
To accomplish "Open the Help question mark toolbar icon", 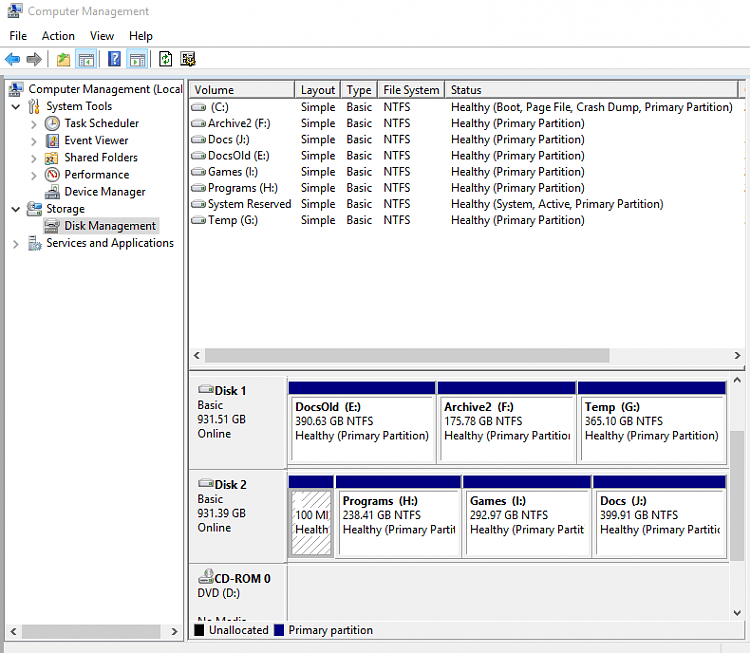I will pos(114,59).
